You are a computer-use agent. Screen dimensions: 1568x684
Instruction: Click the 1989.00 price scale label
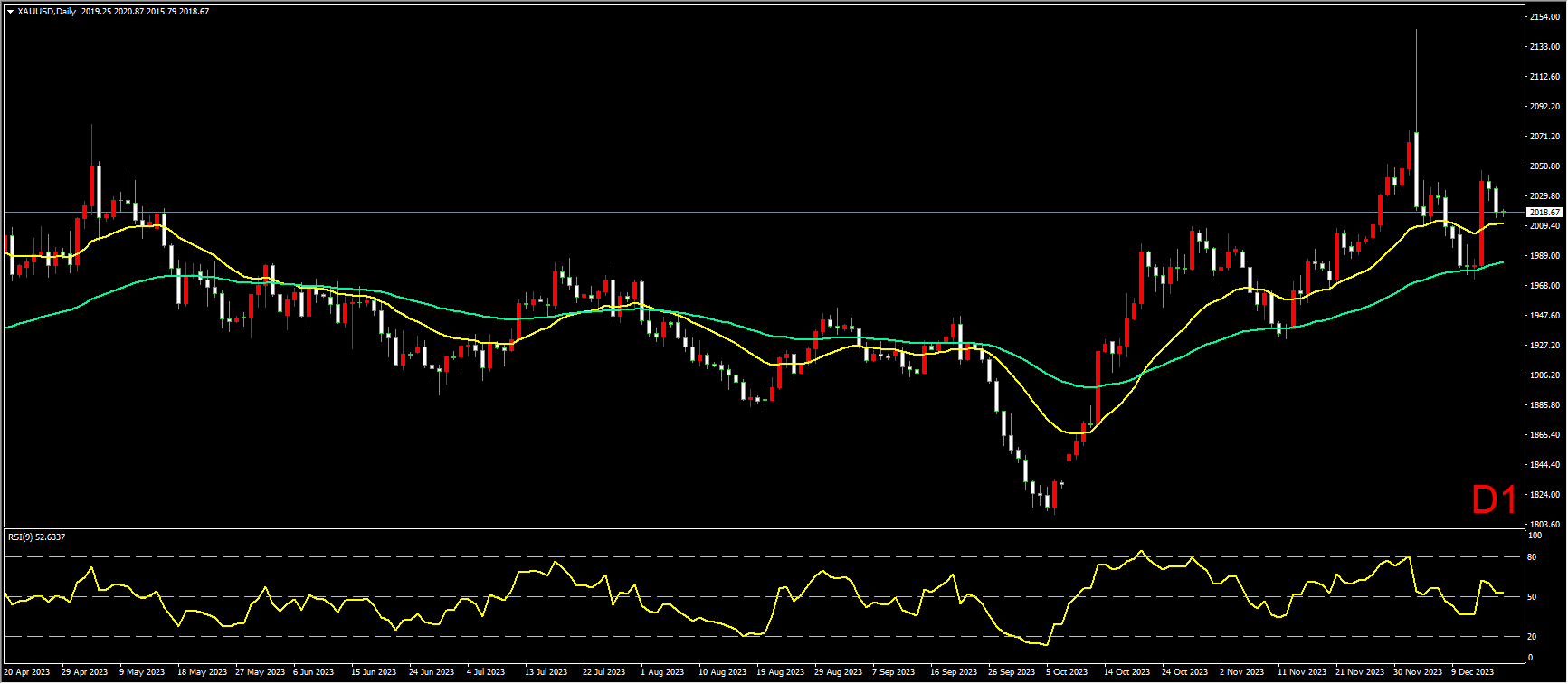click(x=1545, y=256)
